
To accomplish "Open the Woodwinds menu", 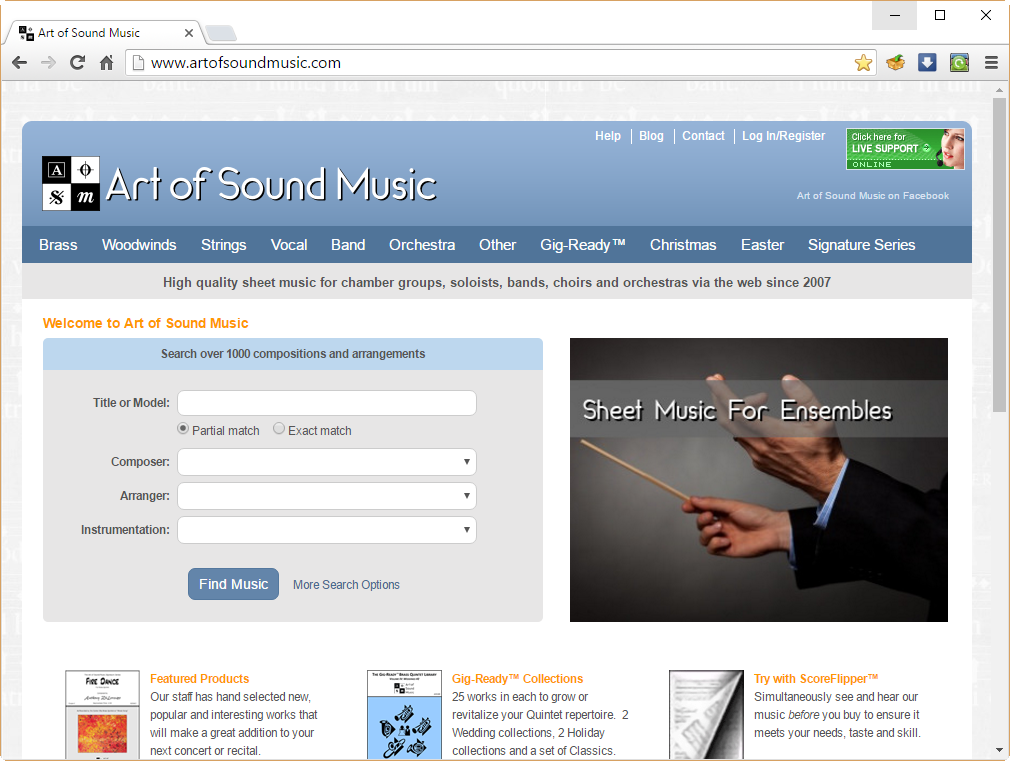I will click(x=139, y=245).
